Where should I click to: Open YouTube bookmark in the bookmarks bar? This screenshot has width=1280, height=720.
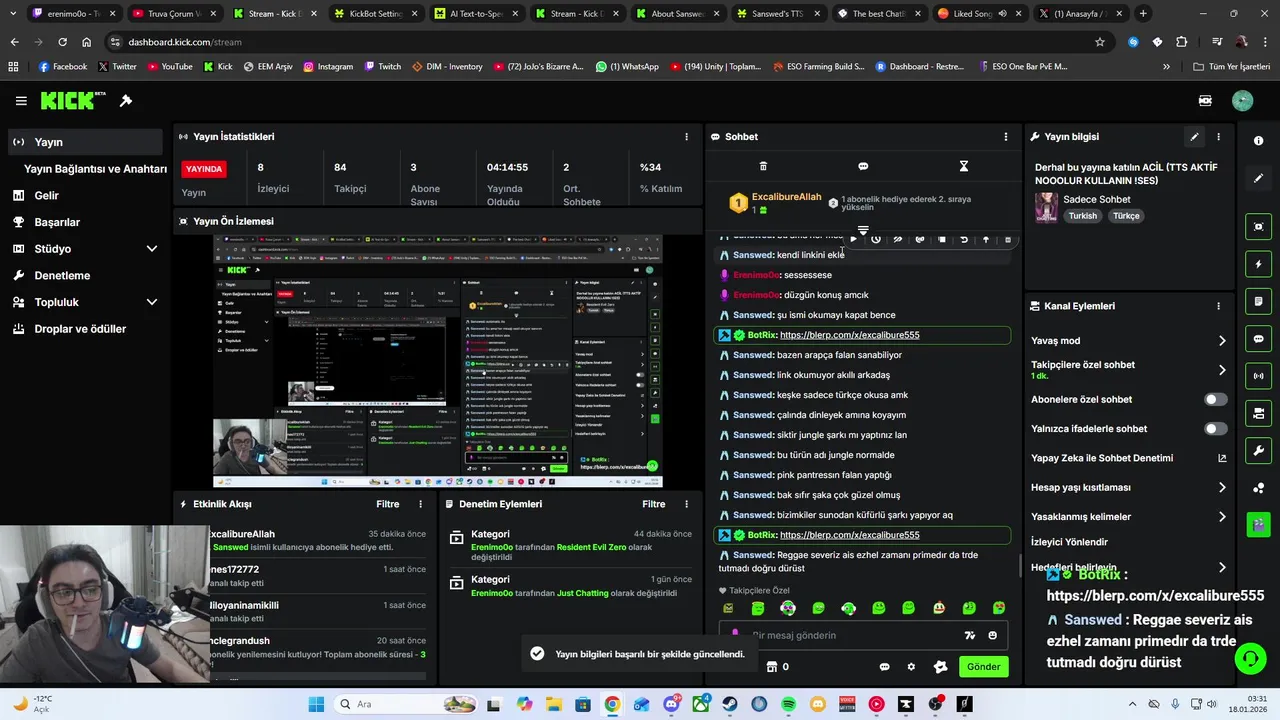click(x=170, y=67)
